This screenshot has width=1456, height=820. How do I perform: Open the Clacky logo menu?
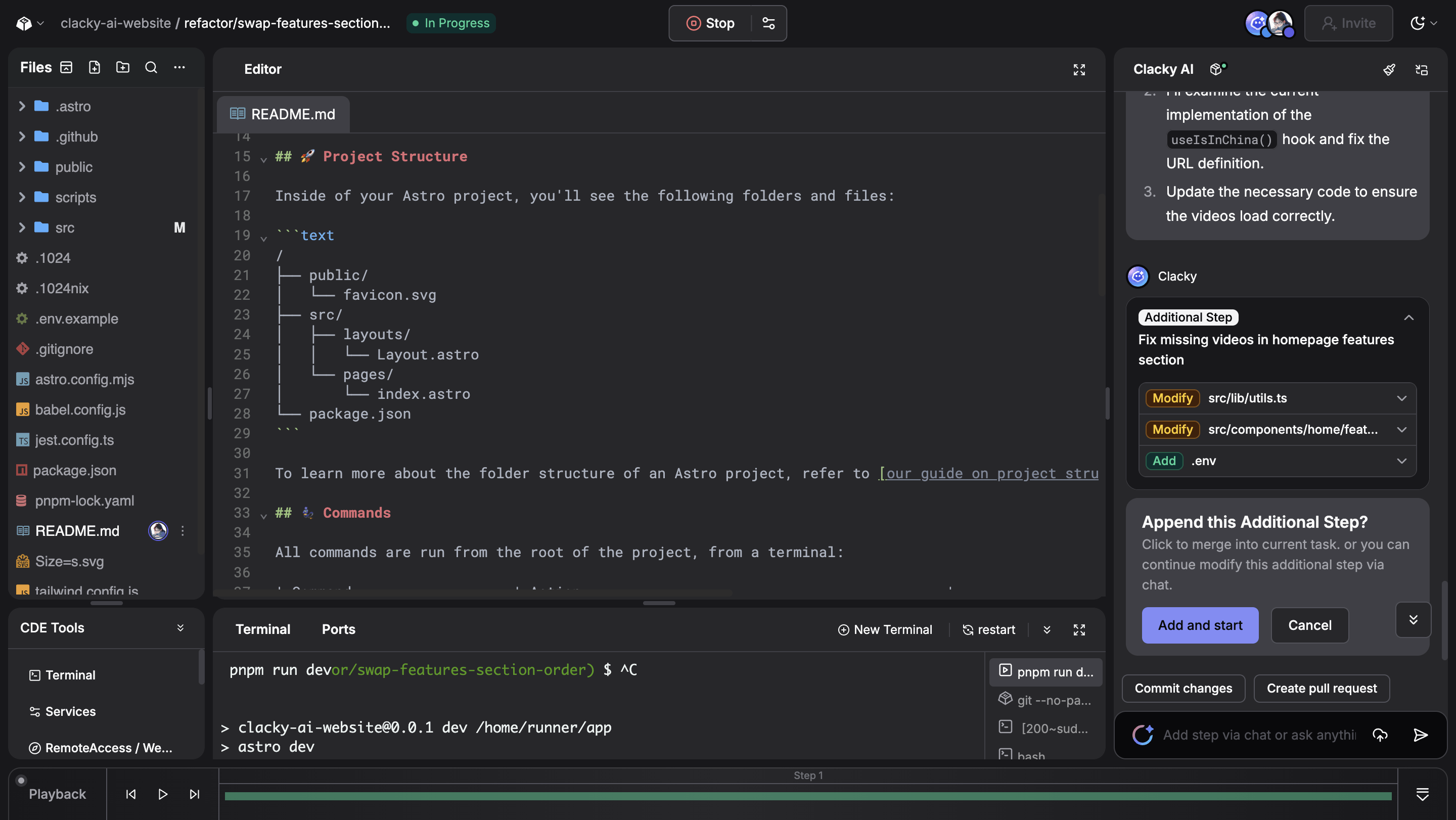29,23
